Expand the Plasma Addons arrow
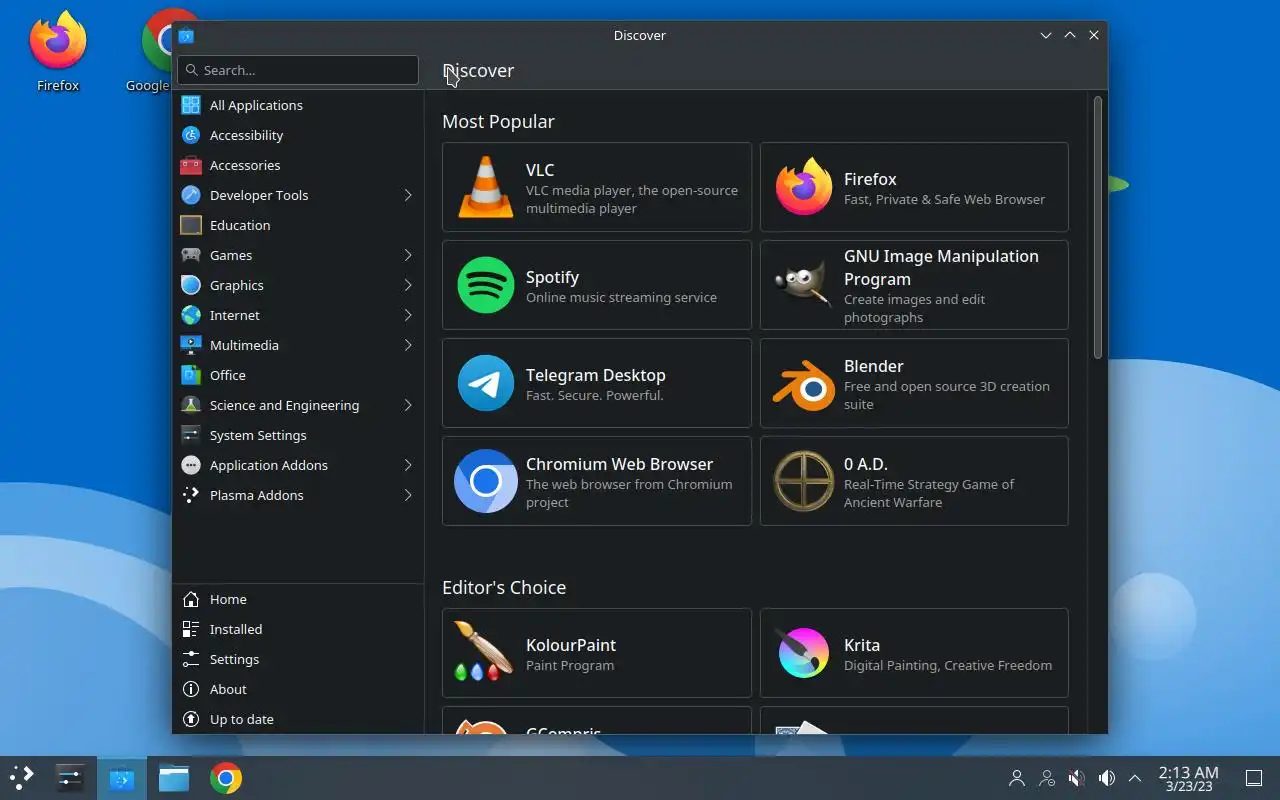1280x800 pixels. (408, 495)
